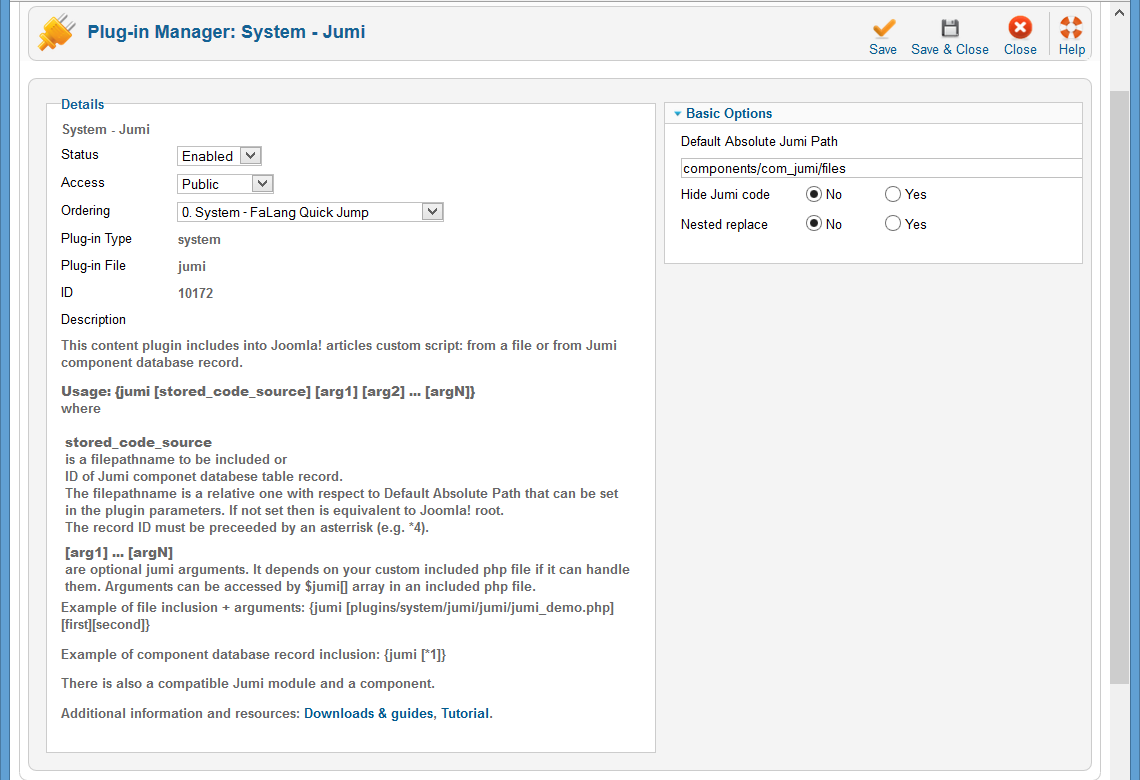Image resolution: width=1140 pixels, height=780 pixels.
Task: Select No for Nested replace
Action: (x=814, y=224)
